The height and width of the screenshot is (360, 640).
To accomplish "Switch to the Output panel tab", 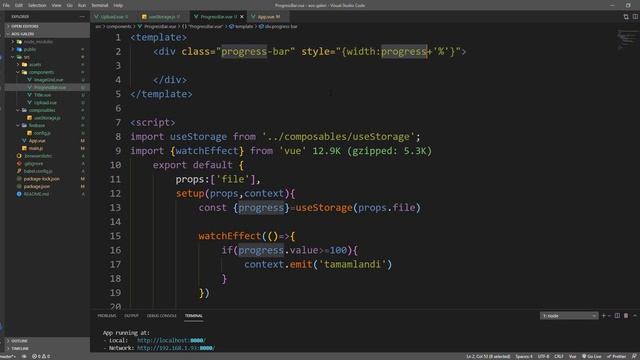I will click(x=131, y=316).
